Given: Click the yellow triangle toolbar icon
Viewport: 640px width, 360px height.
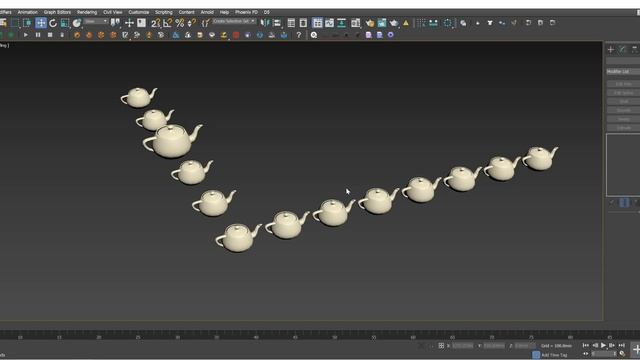Looking at the screenshot, I should [406, 23].
